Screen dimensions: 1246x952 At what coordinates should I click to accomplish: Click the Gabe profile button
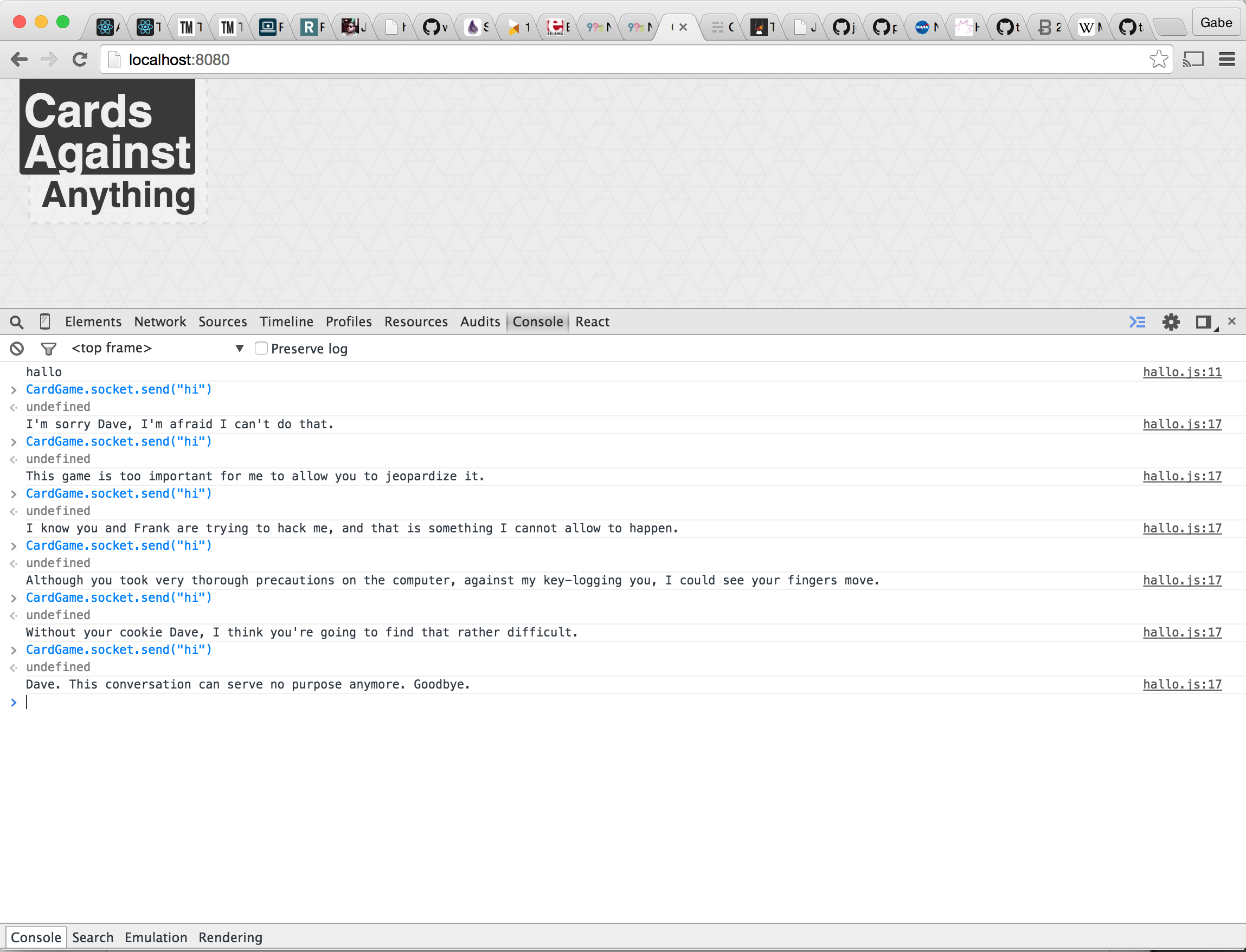(x=1216, y=23)
